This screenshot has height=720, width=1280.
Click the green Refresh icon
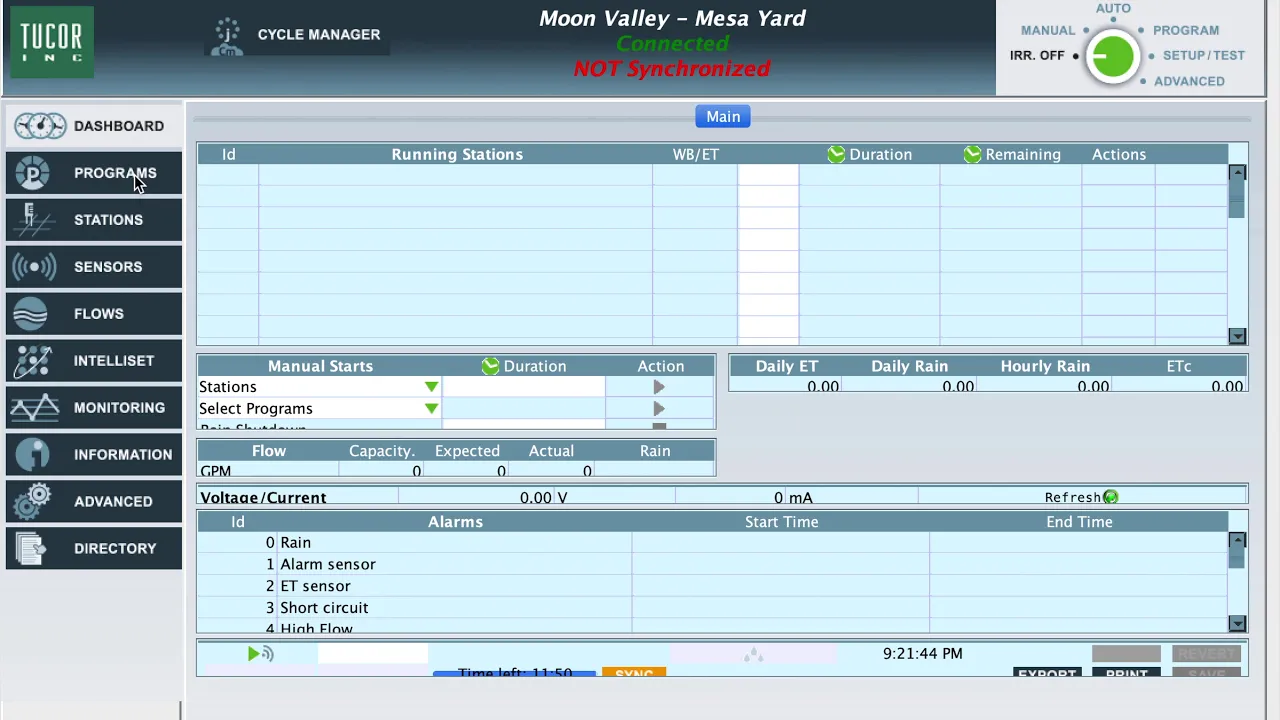(x=1110, y=497)
